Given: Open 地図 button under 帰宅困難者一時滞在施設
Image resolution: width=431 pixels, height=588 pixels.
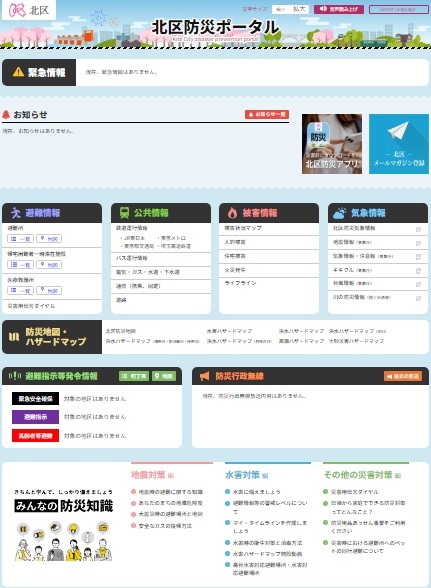Looking at the screenshot, I should pos(49,264).
